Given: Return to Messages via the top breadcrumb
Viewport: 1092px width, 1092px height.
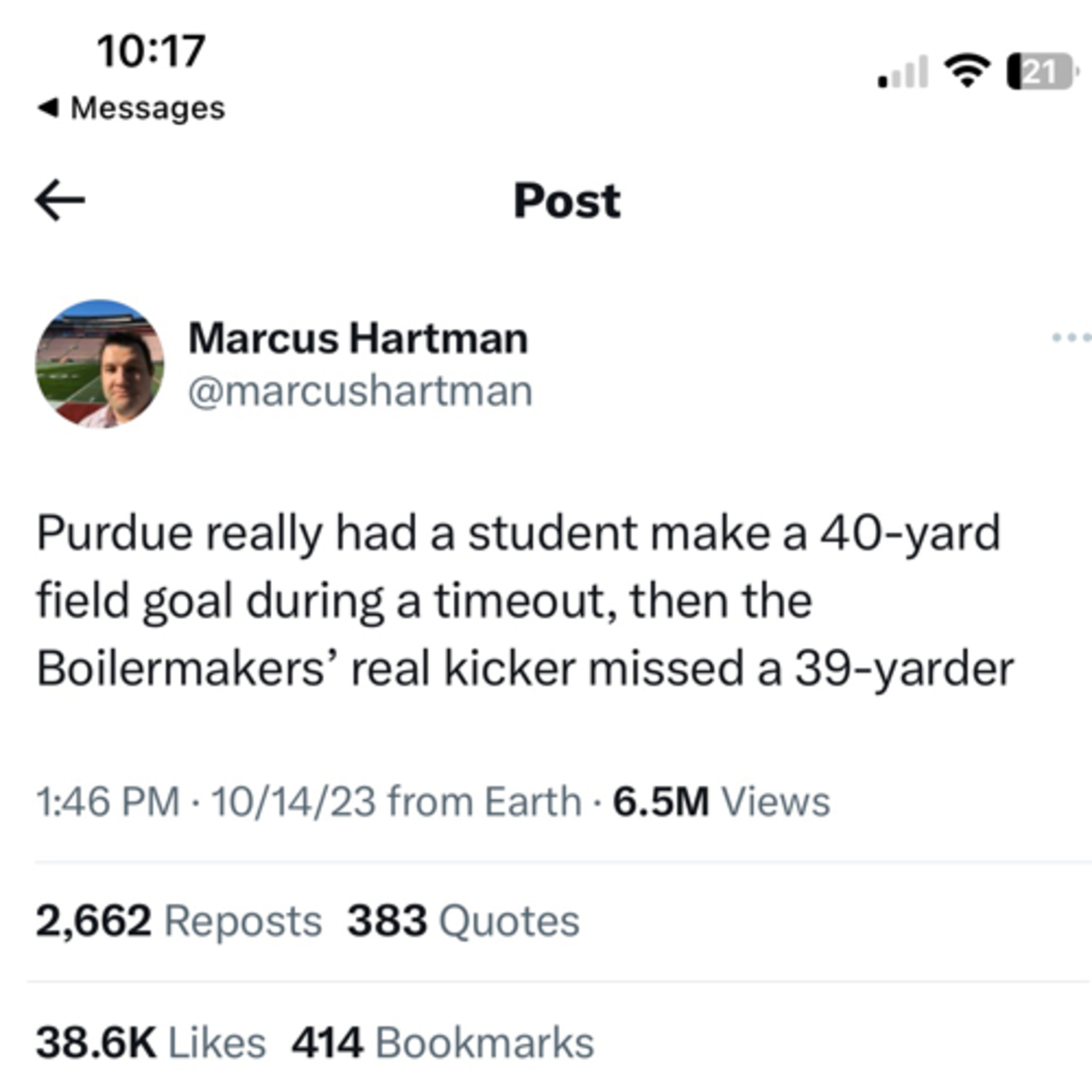Looking at the screenshot, I should pyautogui.click(x=131, y=108).
